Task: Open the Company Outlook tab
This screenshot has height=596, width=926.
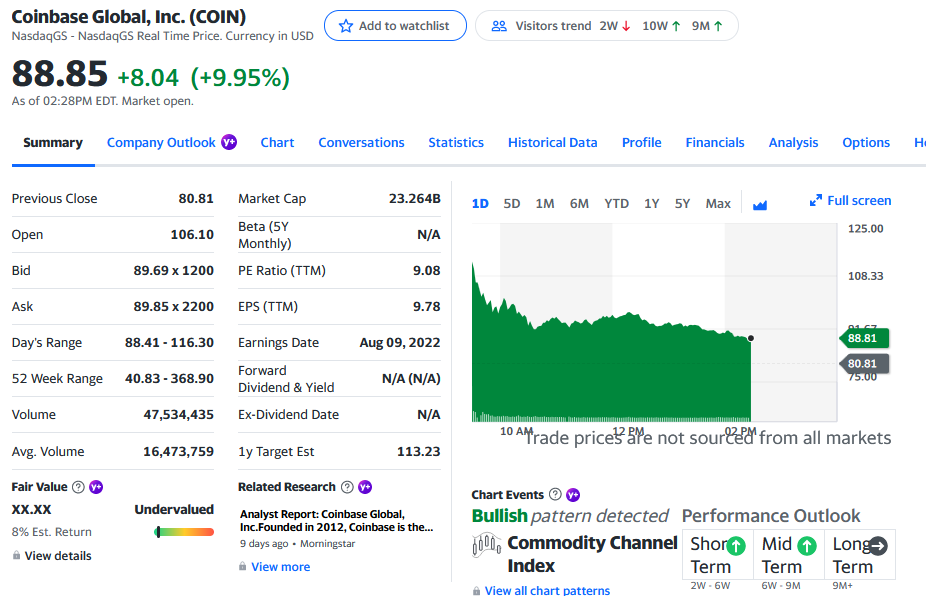Action: tap(161, 142)
